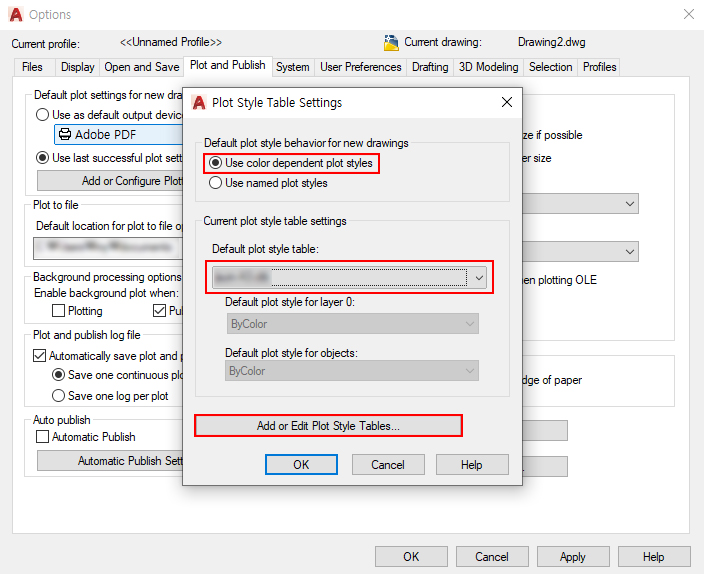This screenshot has width=704, height=574.
Task: Switch to the Open and Save tab
Action: (142, 67)
